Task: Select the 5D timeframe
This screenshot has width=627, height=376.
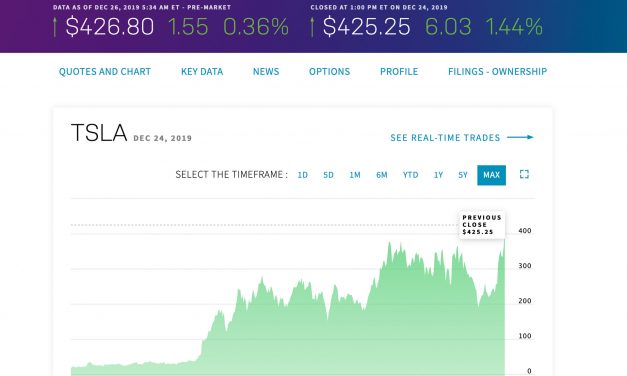Action: click(x=328, y=175)
